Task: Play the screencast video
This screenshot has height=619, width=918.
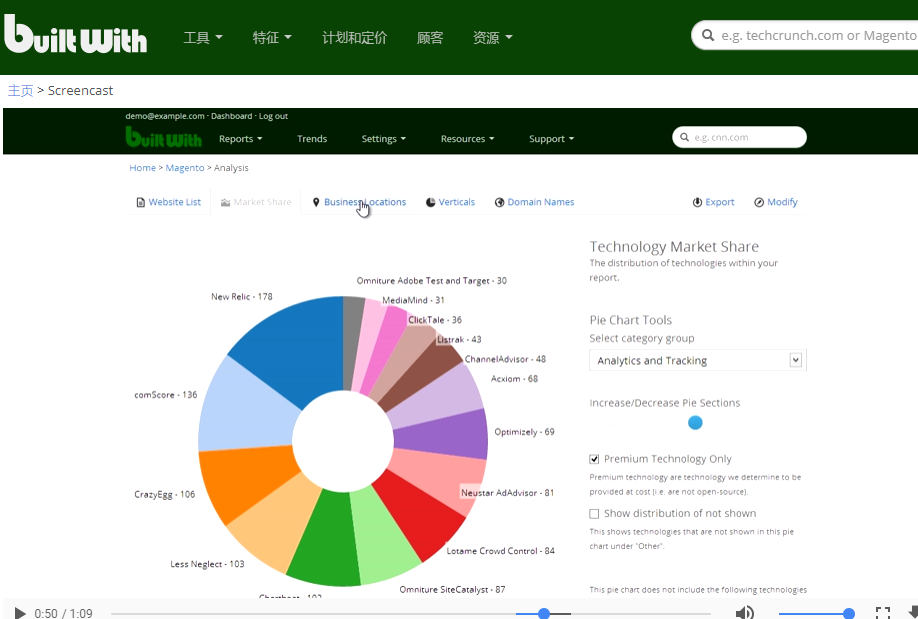Action: 20,613
